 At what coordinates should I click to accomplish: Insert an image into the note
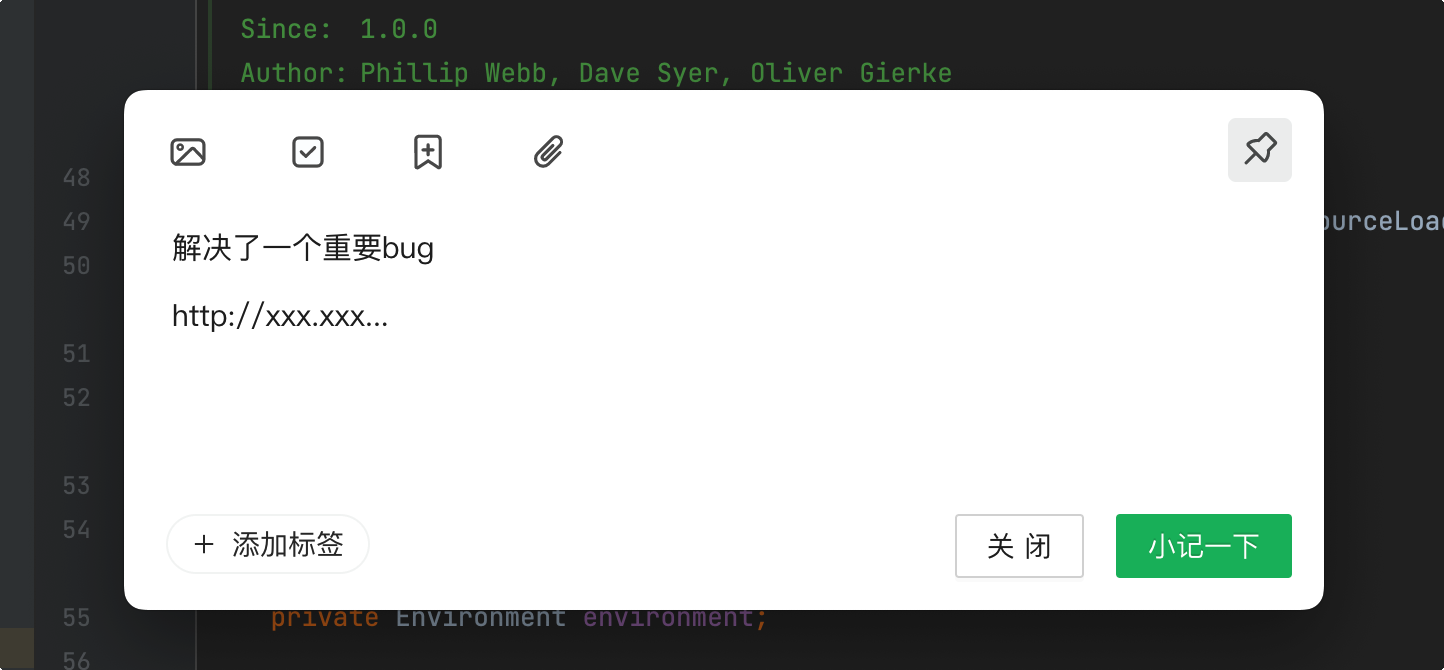(188, 152)
